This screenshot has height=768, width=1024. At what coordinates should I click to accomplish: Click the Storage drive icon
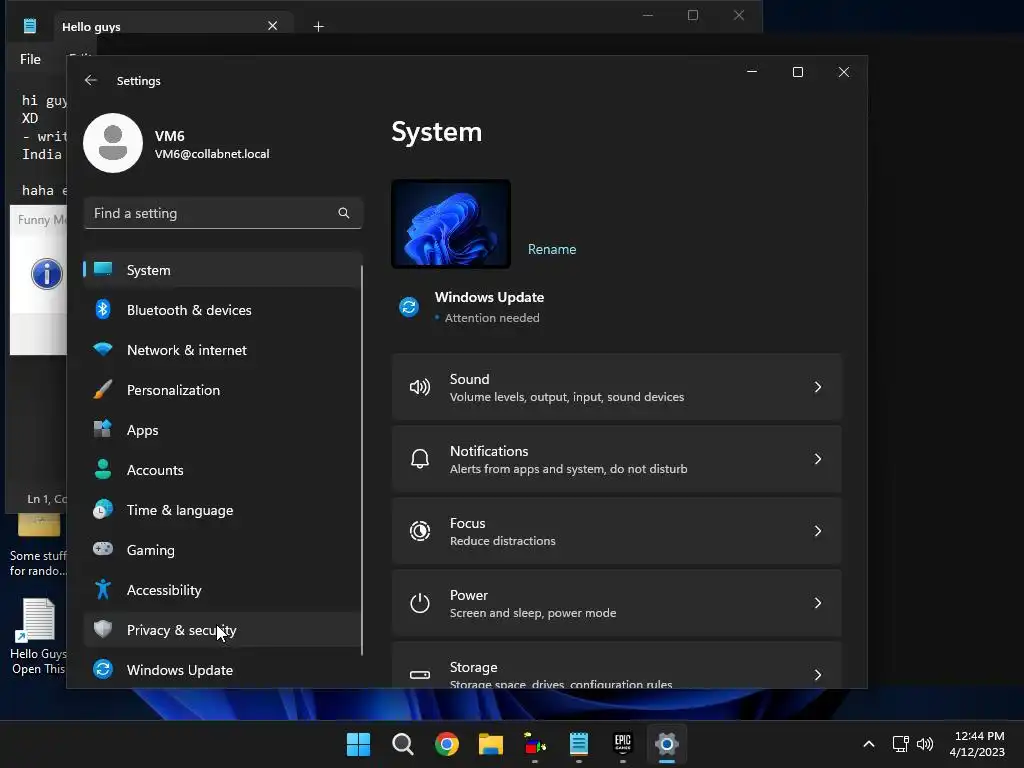[420, 675]
